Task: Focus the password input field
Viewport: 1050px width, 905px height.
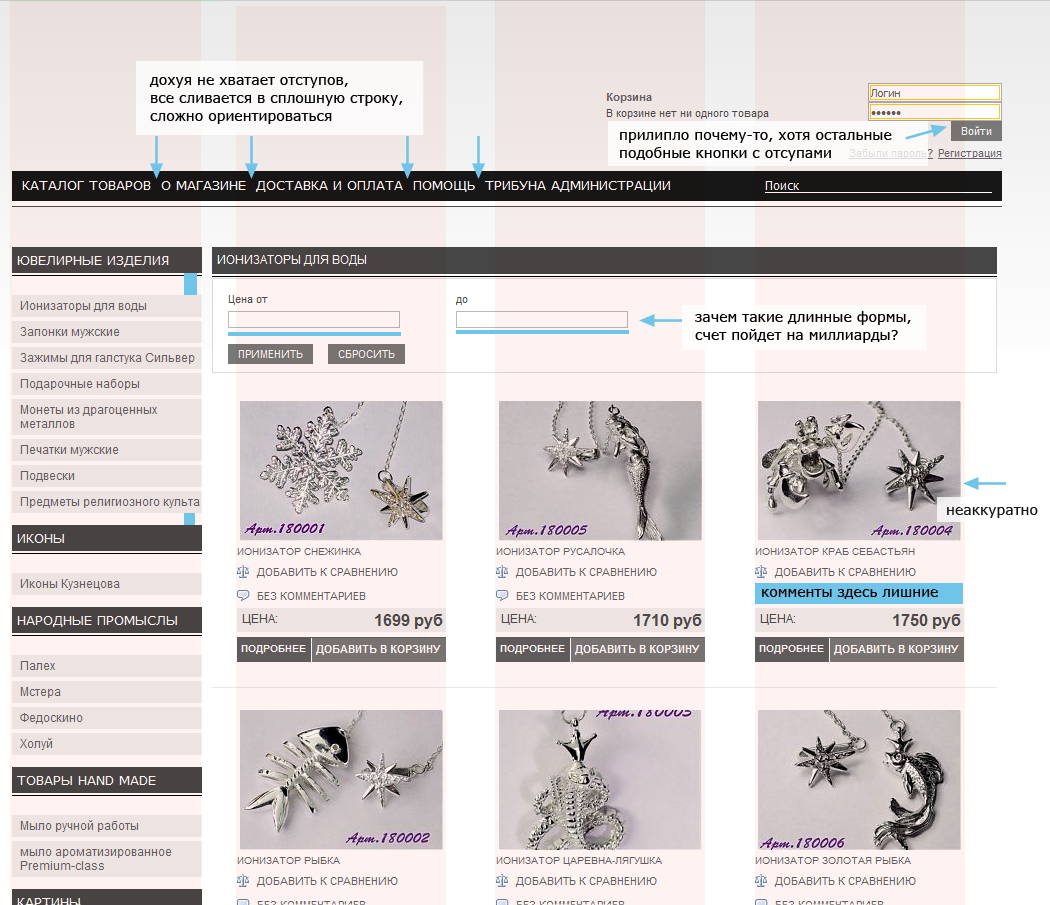Action: [934, 112]
